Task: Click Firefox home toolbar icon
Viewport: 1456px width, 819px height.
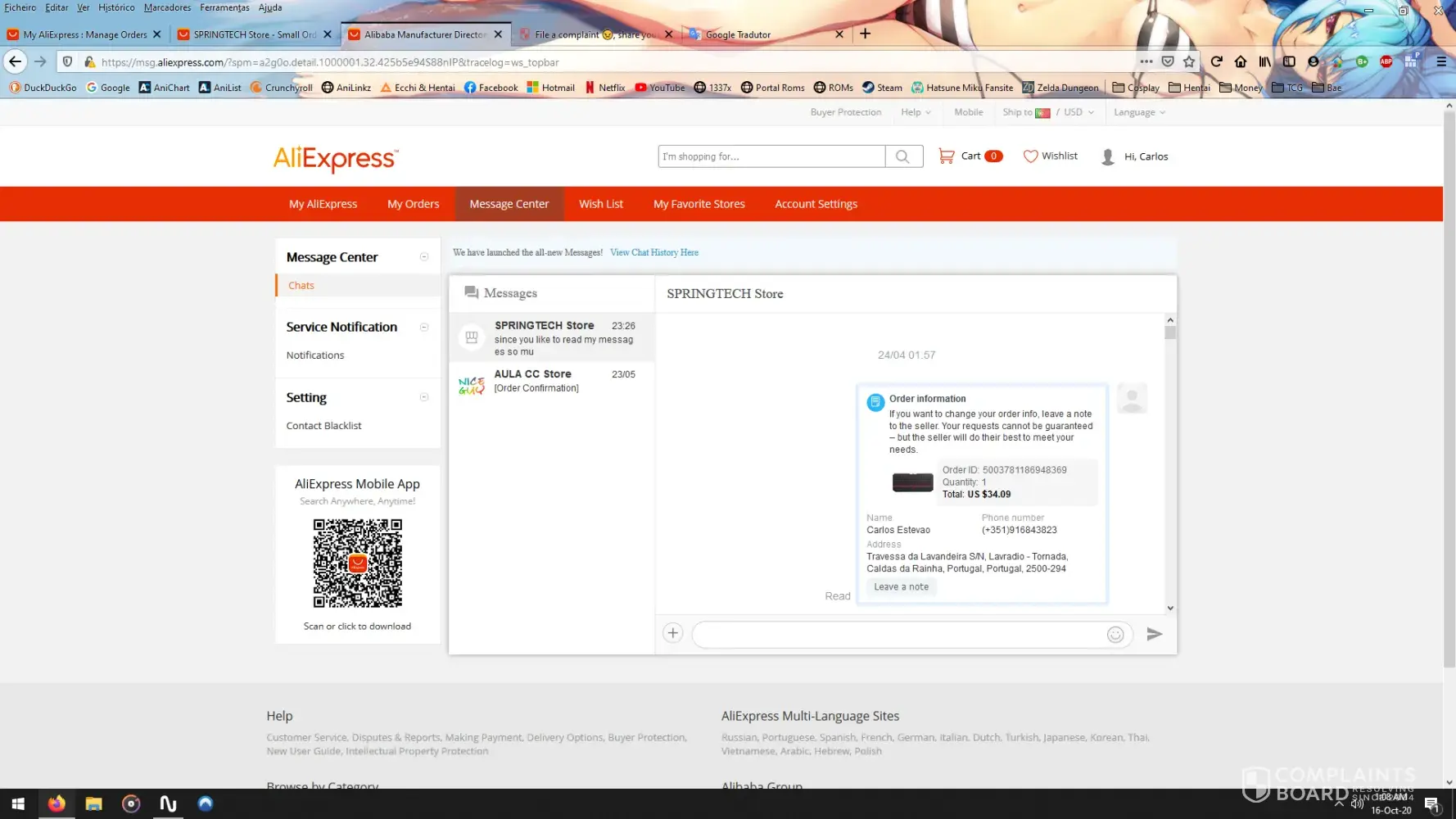Action: point(1241,62)
